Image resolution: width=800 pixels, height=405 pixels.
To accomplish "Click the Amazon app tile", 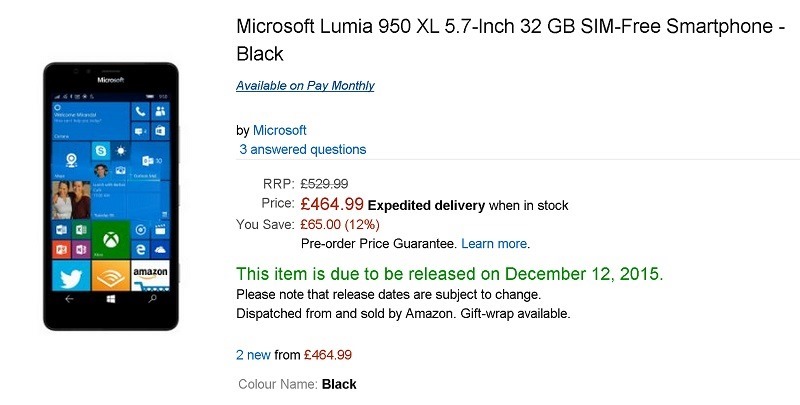I will 150,276.
